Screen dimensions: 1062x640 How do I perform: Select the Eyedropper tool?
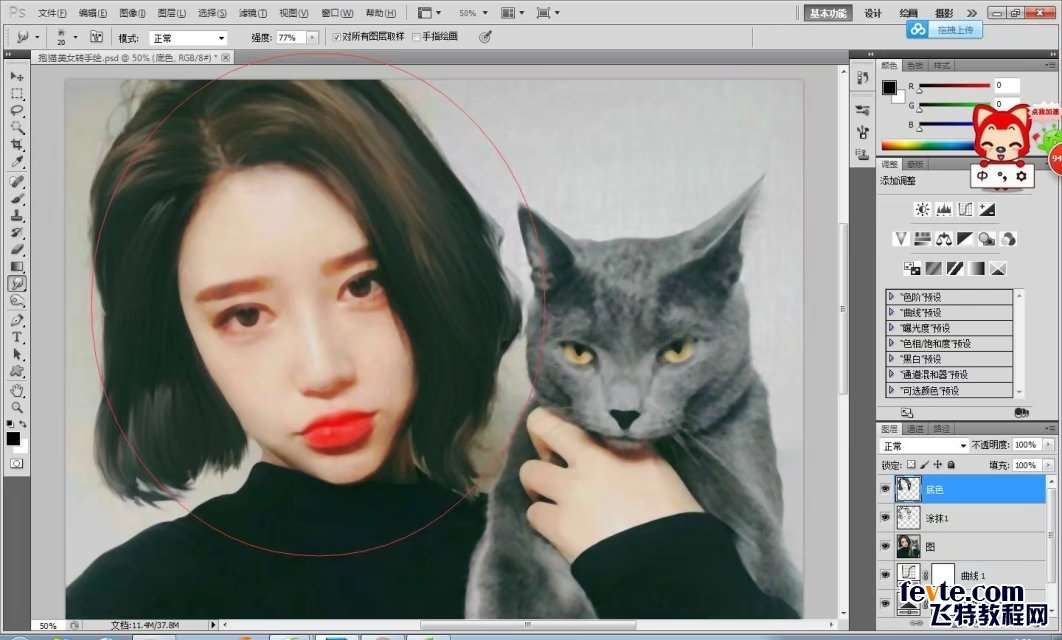point(17,162)
